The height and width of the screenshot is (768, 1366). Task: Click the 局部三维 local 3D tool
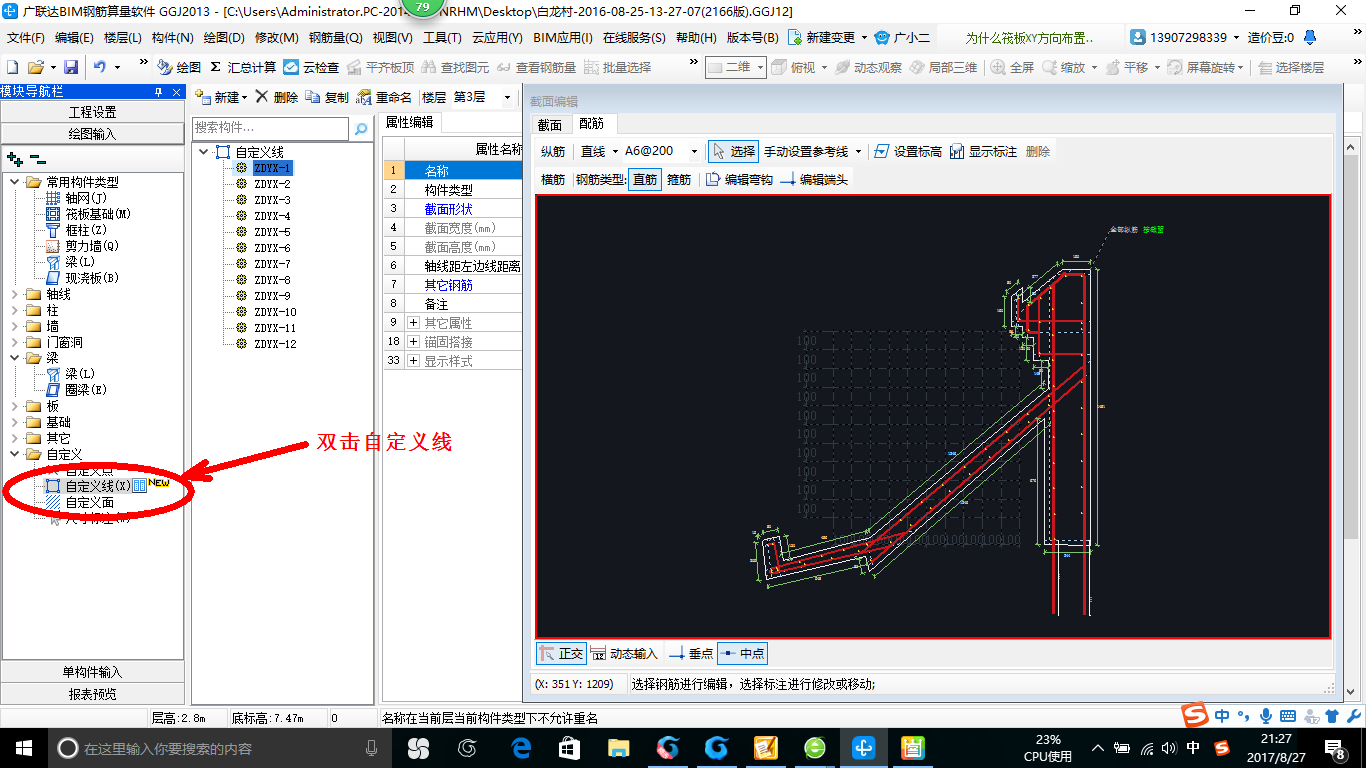(943, 67)
